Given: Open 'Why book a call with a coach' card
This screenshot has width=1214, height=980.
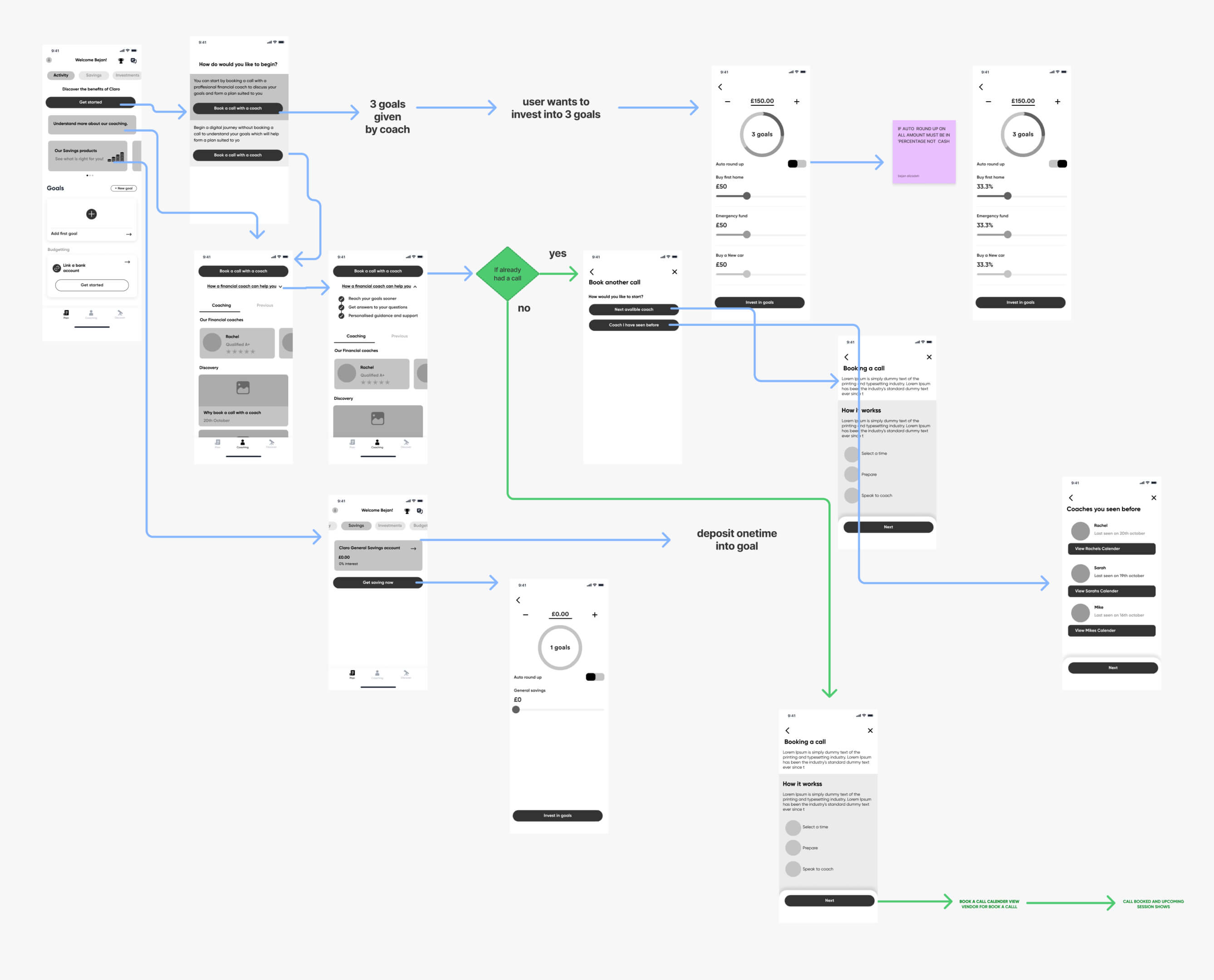Looking at the screenshot, I should [243, 400].
